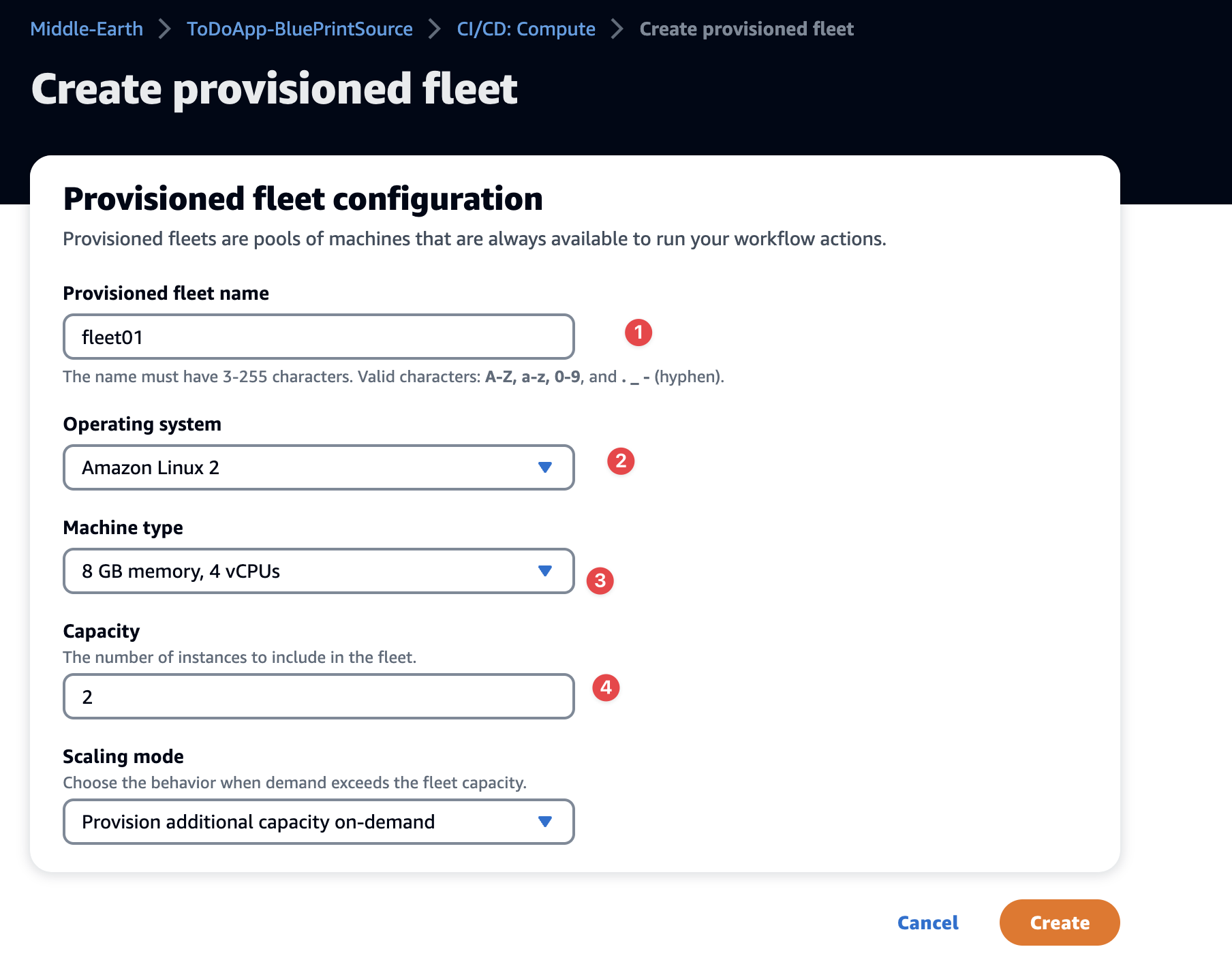Click the red annotation marker 3

(600, 580)
